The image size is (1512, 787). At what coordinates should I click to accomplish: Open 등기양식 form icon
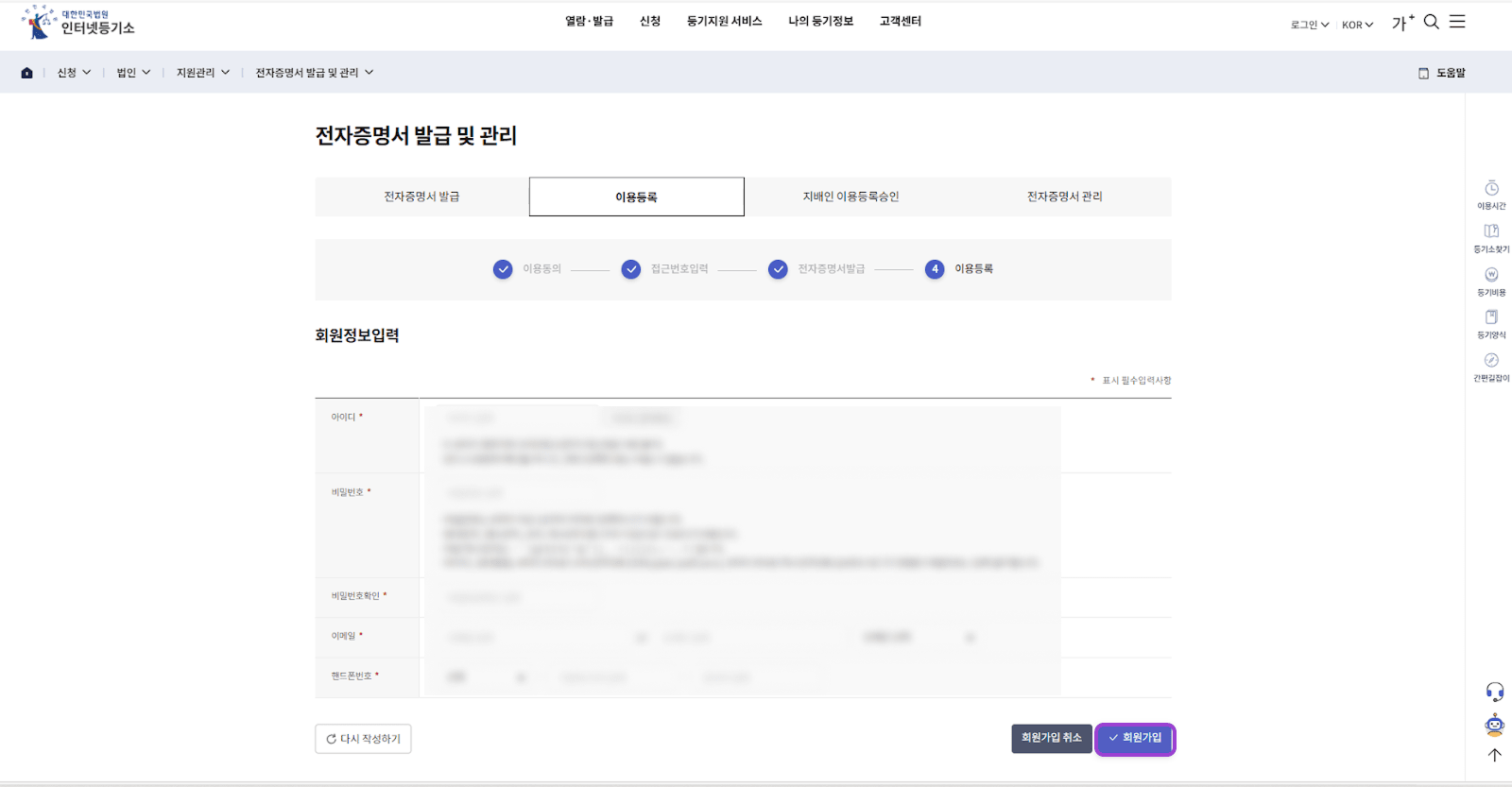pyautogui.click(x=1491, y=324)
